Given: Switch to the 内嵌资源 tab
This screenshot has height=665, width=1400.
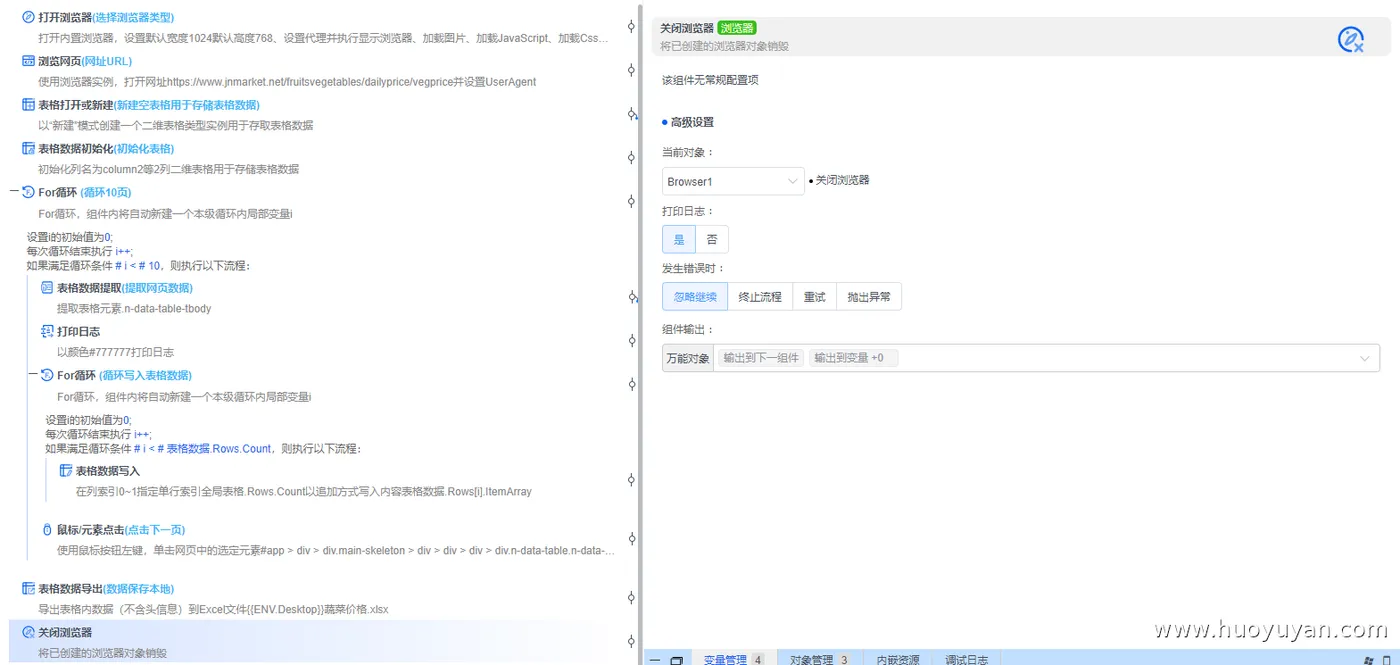Looking at the screenshot, I should pyautogui.click(x=898, y=659).
